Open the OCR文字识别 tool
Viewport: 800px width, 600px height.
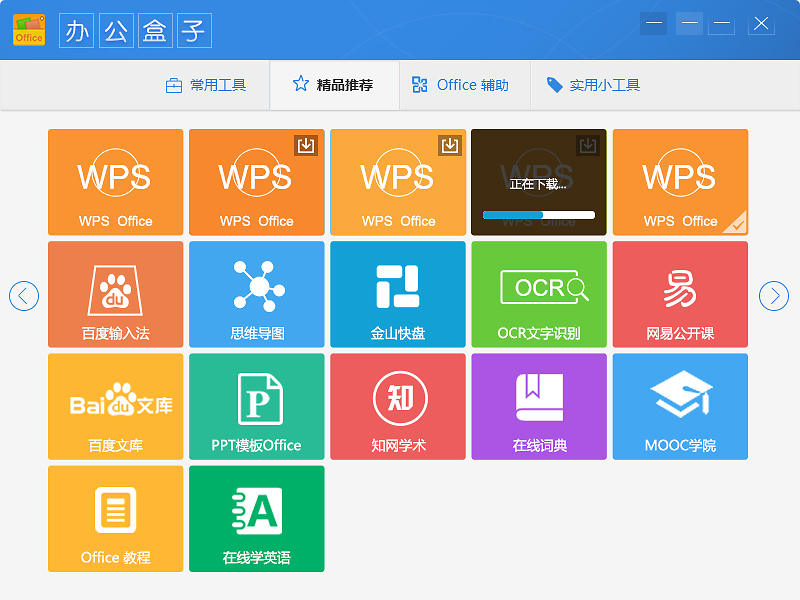539,294
